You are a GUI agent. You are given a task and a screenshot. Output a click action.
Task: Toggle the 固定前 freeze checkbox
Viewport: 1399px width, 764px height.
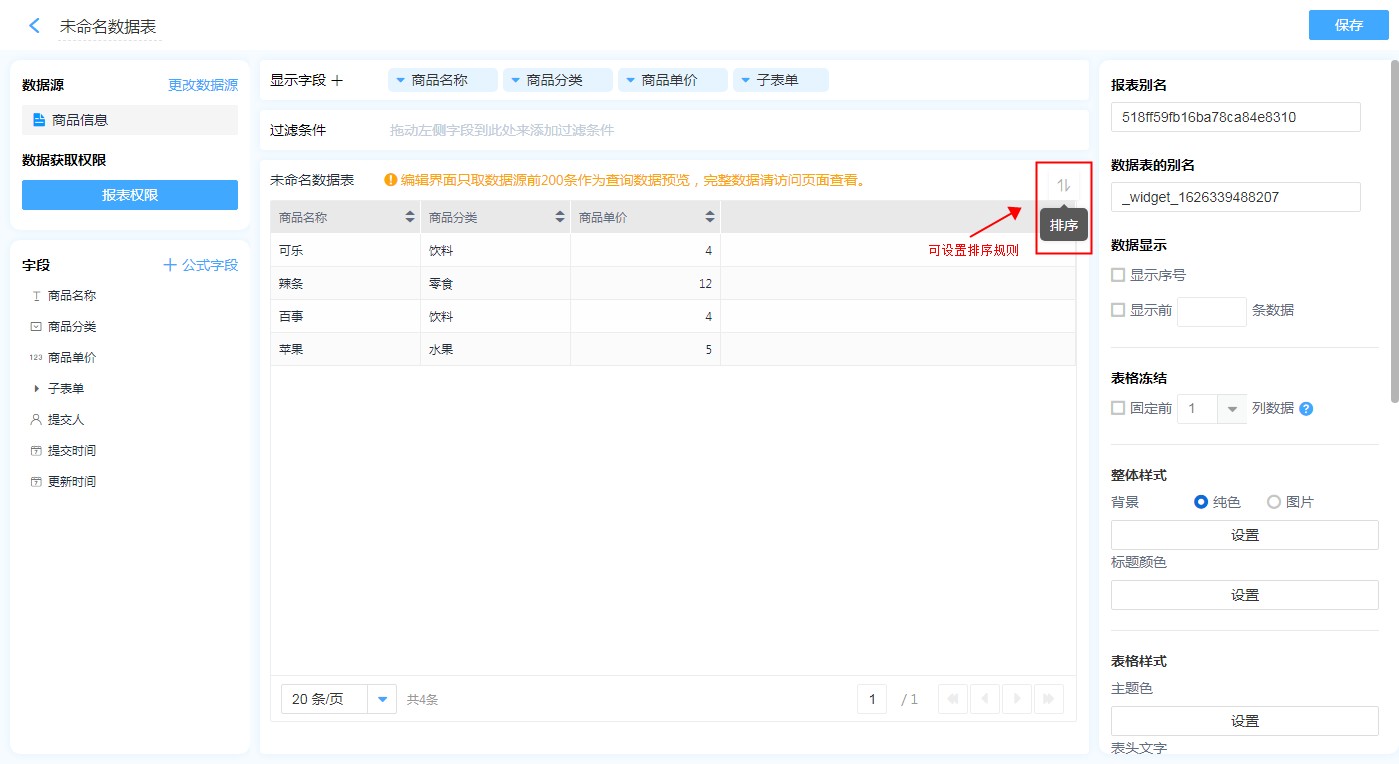click(x=1119, y=408)
